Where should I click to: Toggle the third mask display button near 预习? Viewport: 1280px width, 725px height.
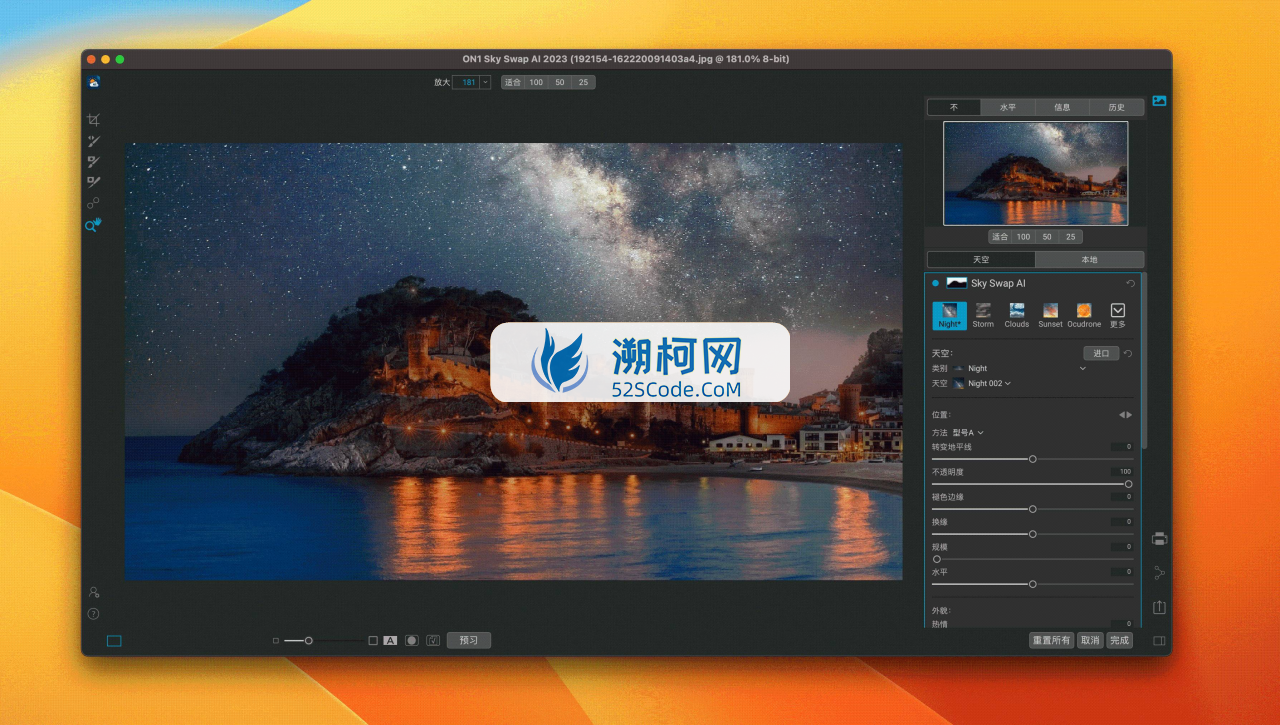433,641
